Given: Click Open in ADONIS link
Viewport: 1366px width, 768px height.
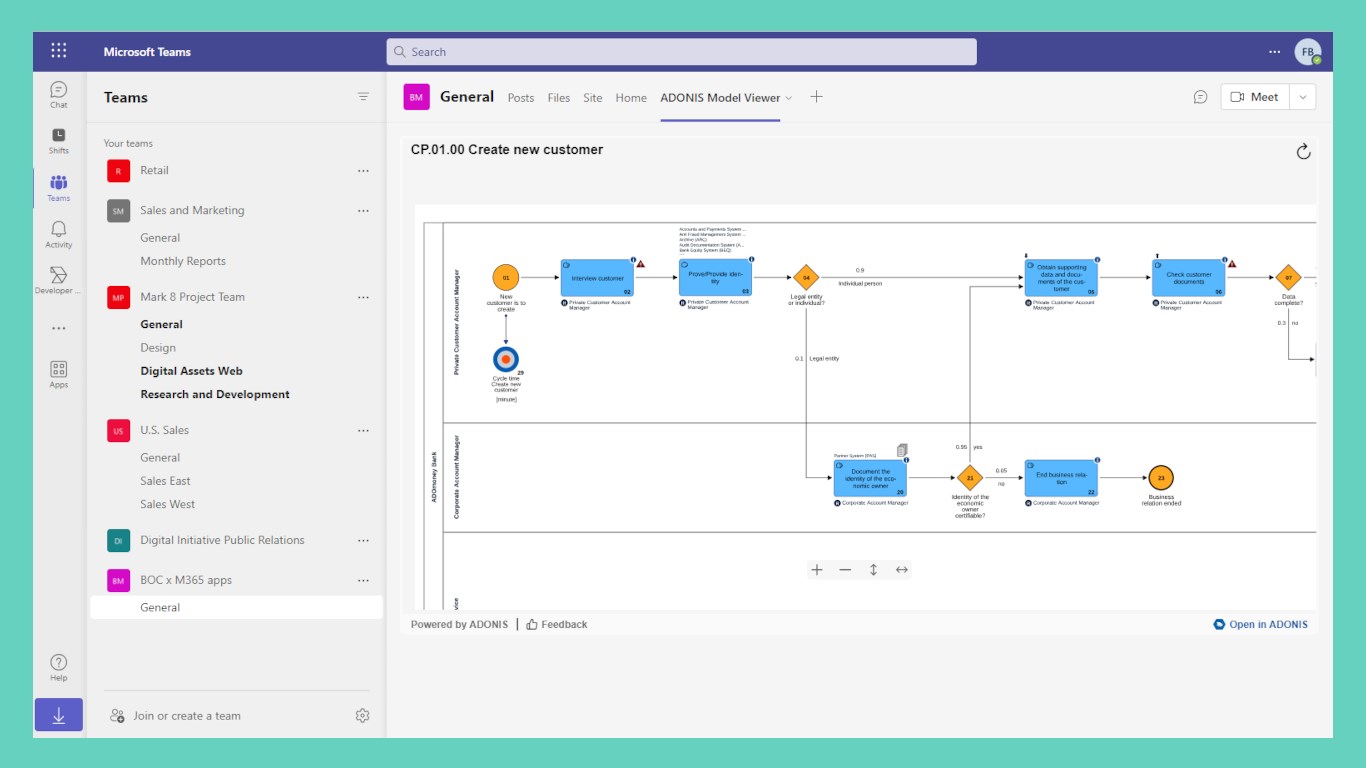Looking at the screenshot, I should point(1260,624).
